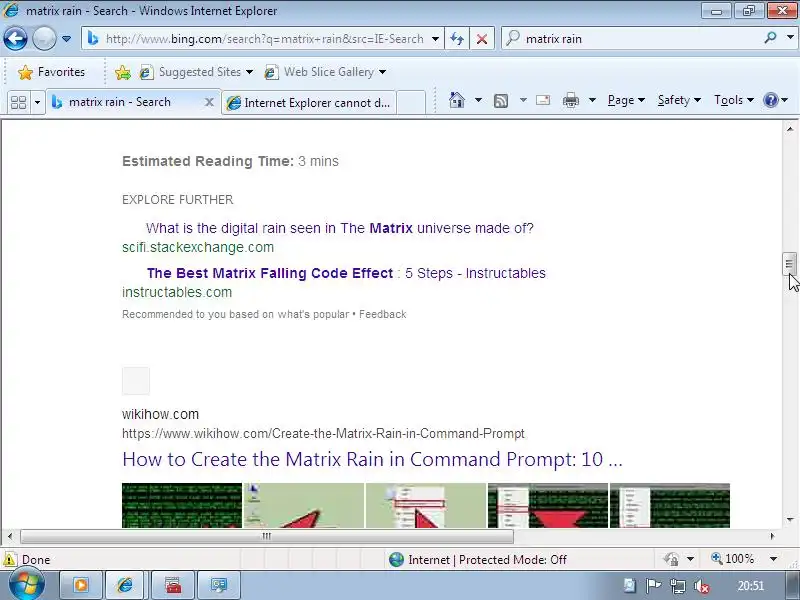Click 'Internet | Protected Mode: Off' status zone

point(478,560)
